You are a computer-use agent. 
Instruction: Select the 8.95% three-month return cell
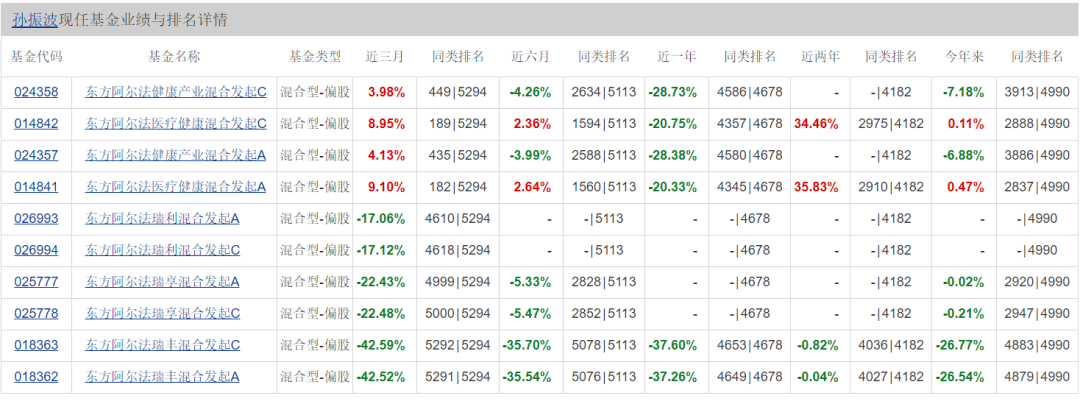click(x=384, y=123)
